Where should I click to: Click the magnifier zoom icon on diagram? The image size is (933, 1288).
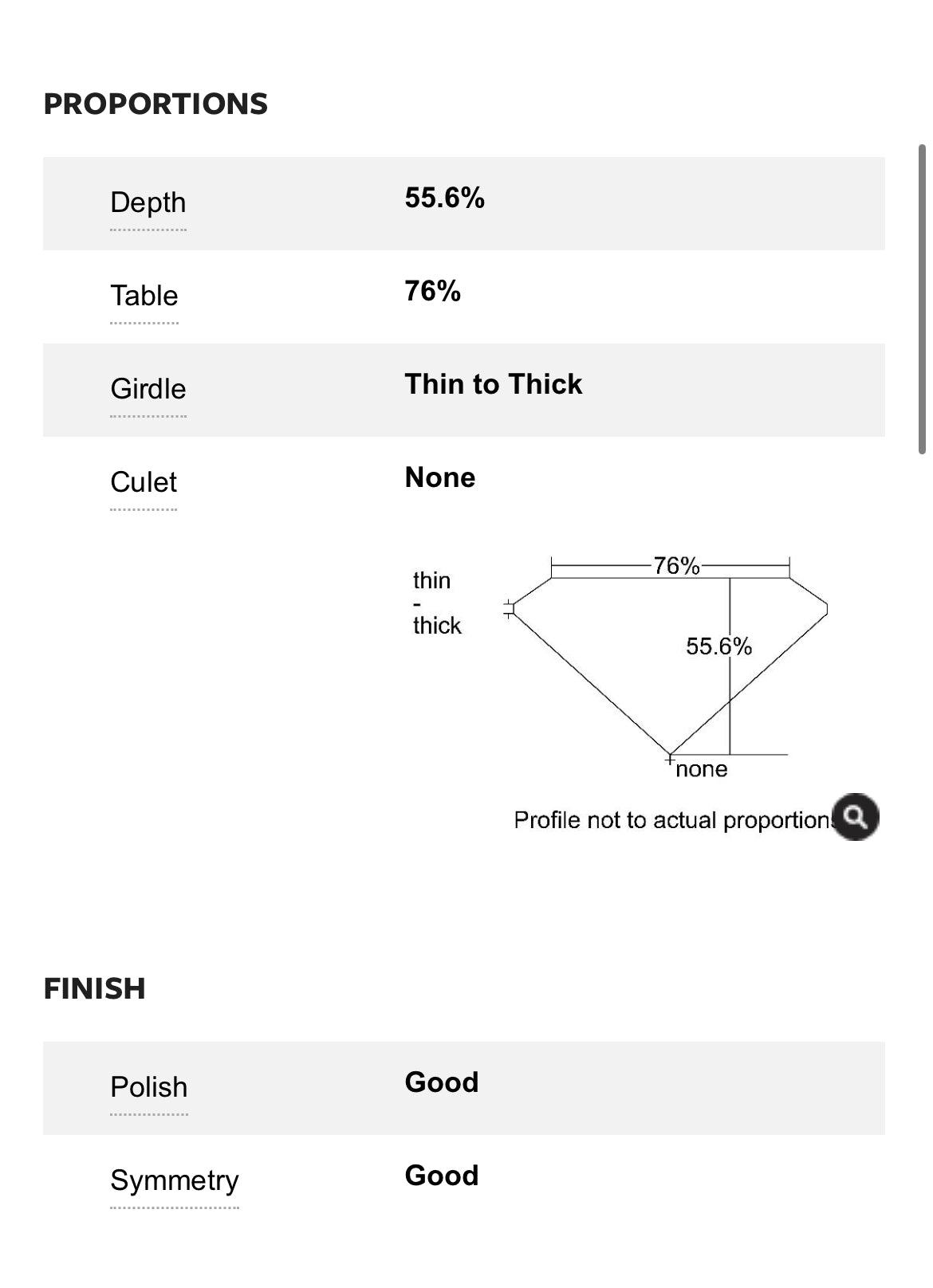click(x=855, y=816)
